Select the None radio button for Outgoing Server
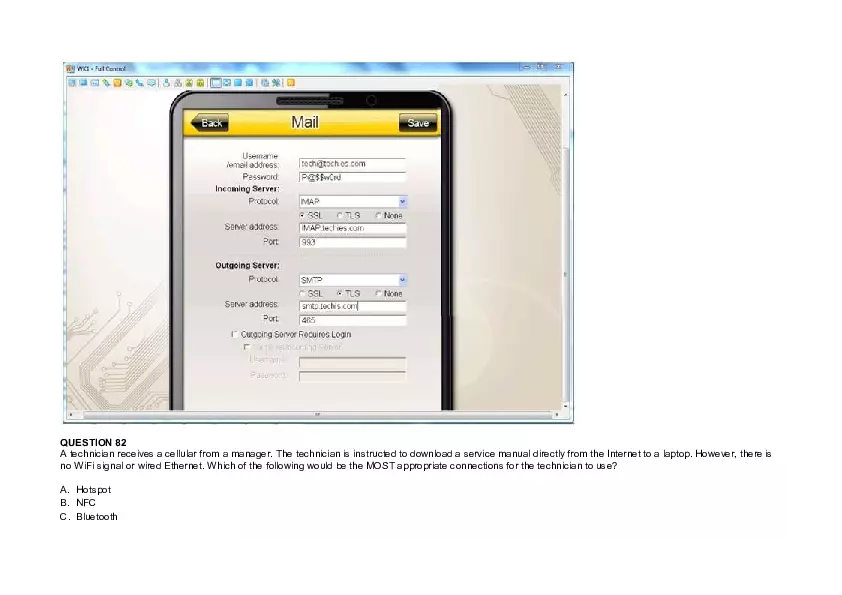The width and height of the screenshot is (842, 595). (x=379, y=293)
